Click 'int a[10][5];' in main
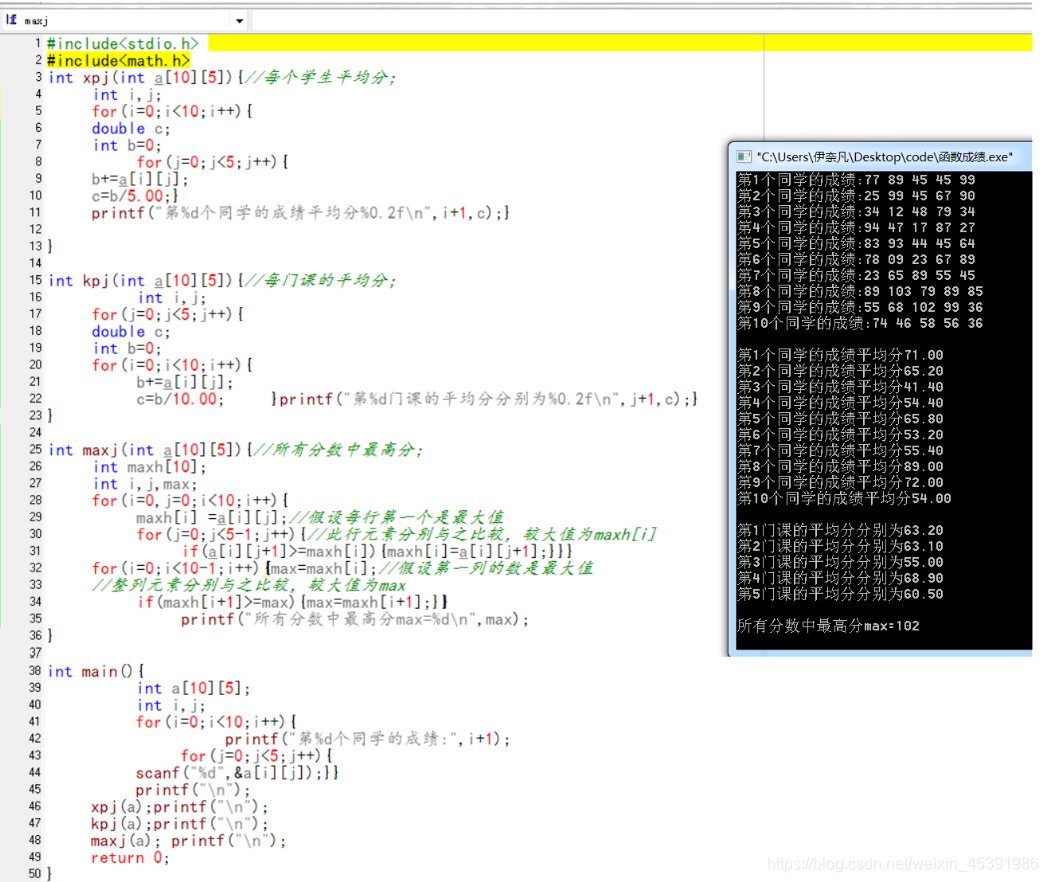Image resolution: width=1048 pixels, height=882 pixels. tap(194, 688)
